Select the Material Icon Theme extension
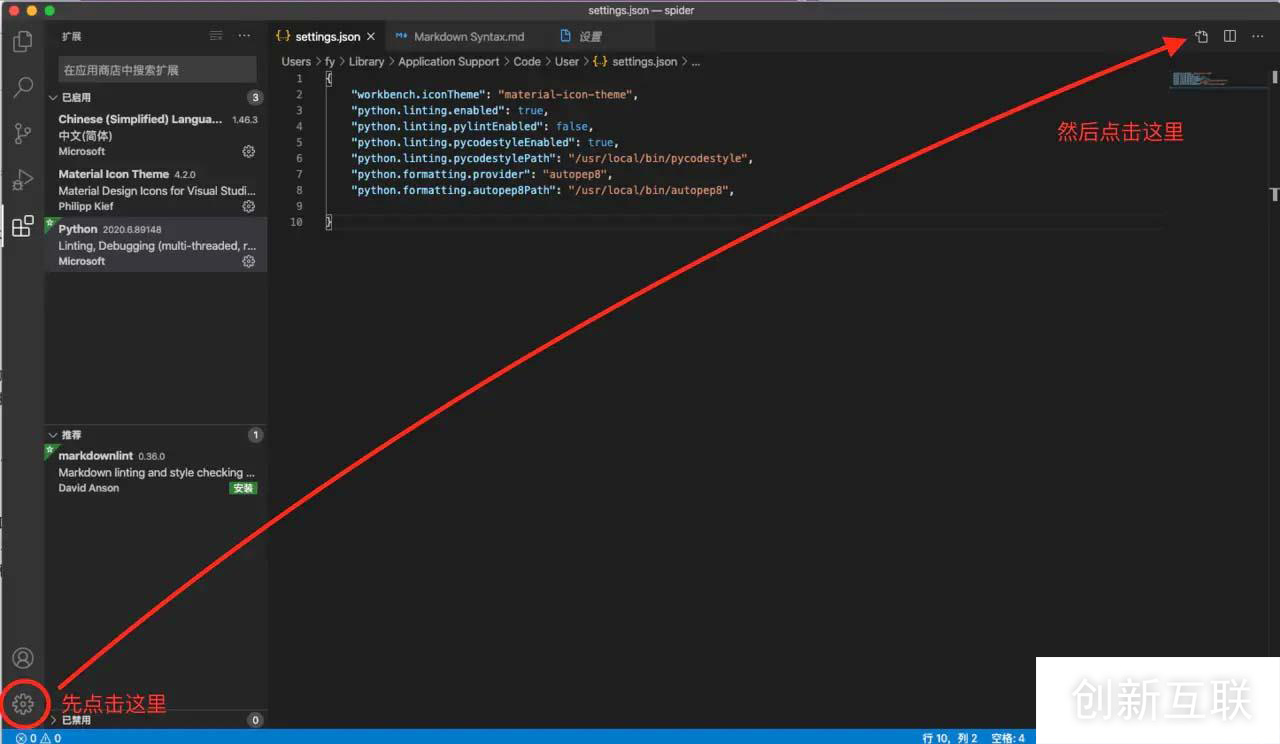 click(156, 190)
